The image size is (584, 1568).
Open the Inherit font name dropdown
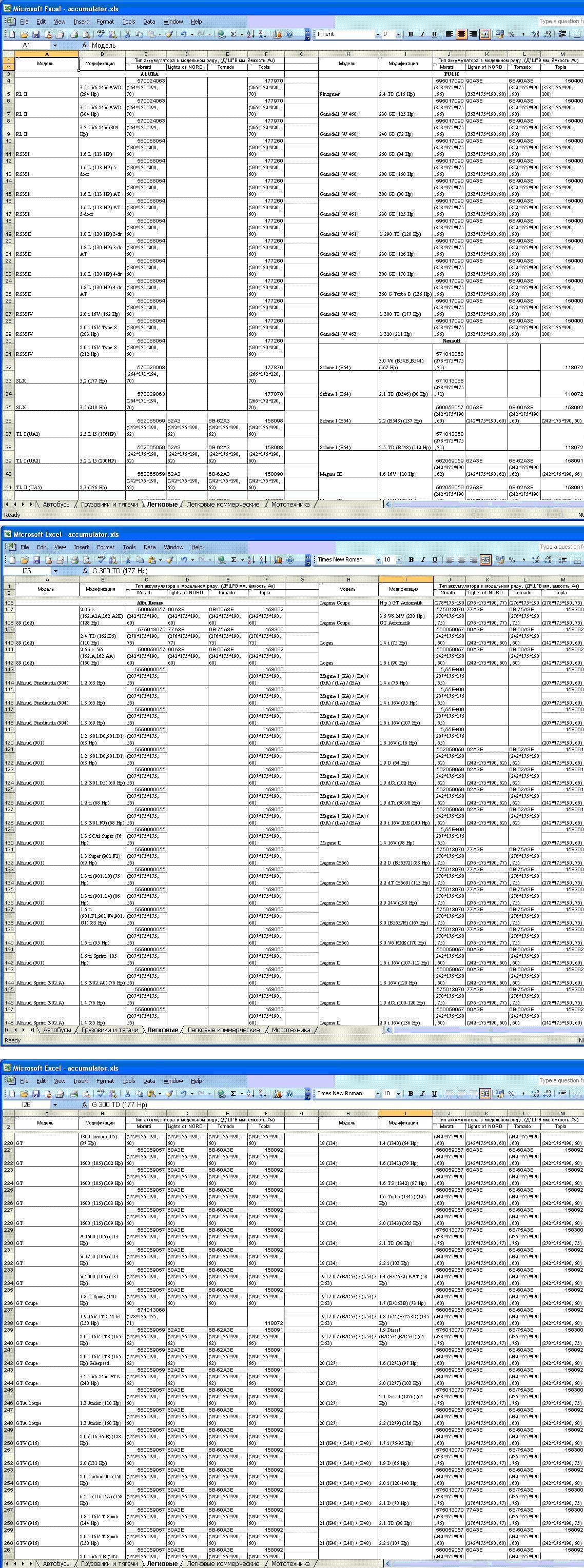pos(377,34)
